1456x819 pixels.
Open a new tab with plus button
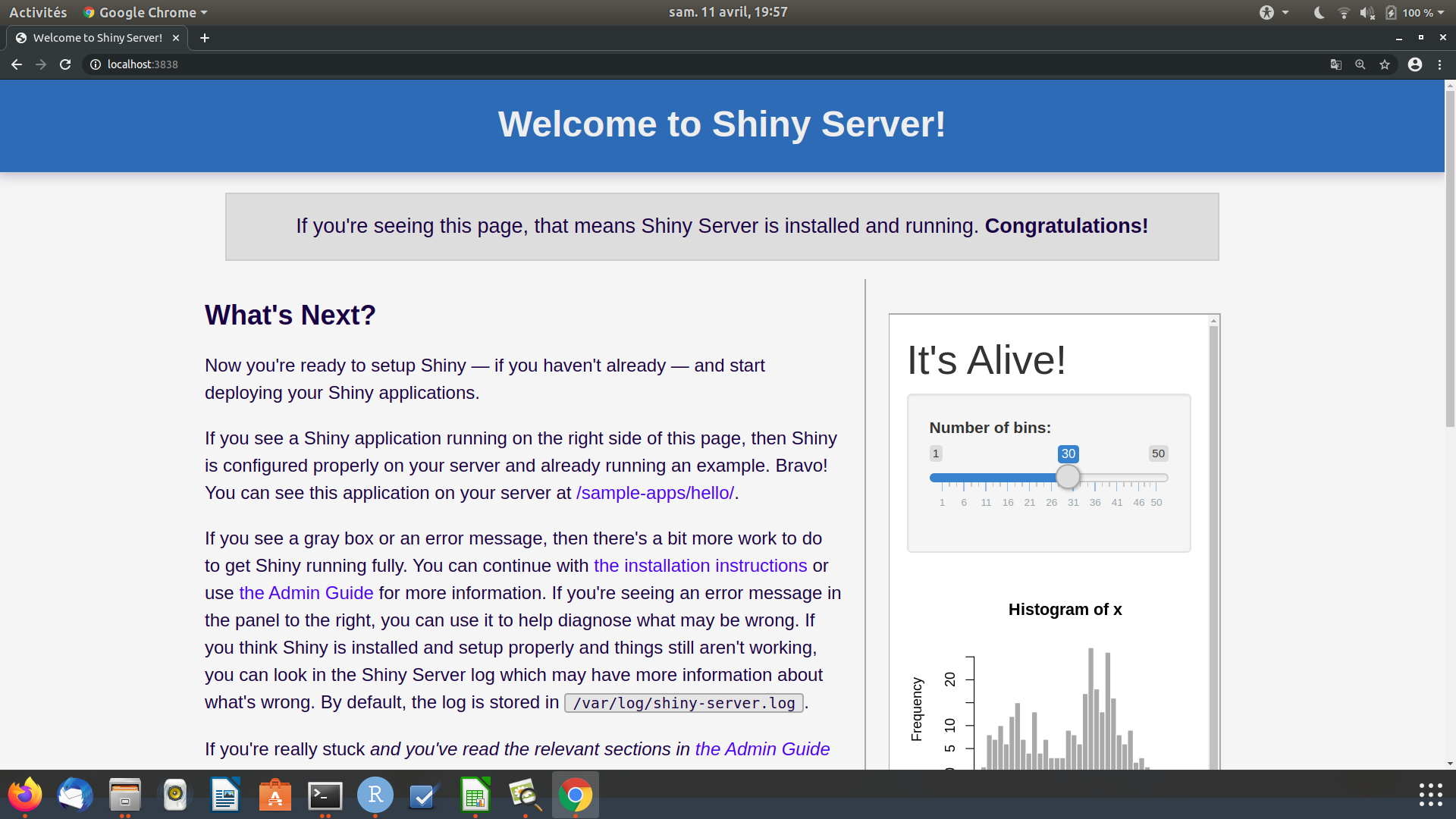(205, 38)
